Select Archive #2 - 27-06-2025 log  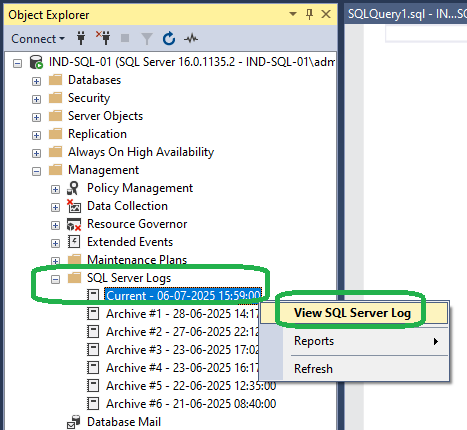(182, 332)
